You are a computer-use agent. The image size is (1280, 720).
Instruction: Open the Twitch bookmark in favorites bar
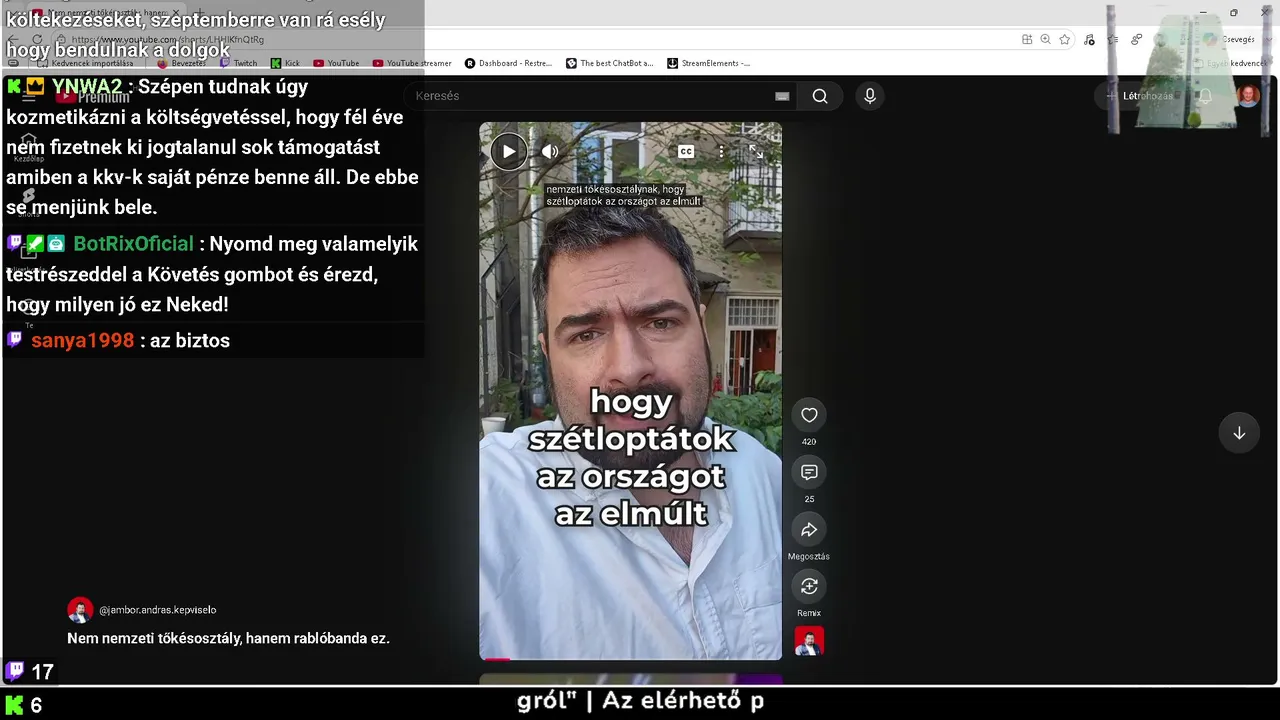coord(238,63)
